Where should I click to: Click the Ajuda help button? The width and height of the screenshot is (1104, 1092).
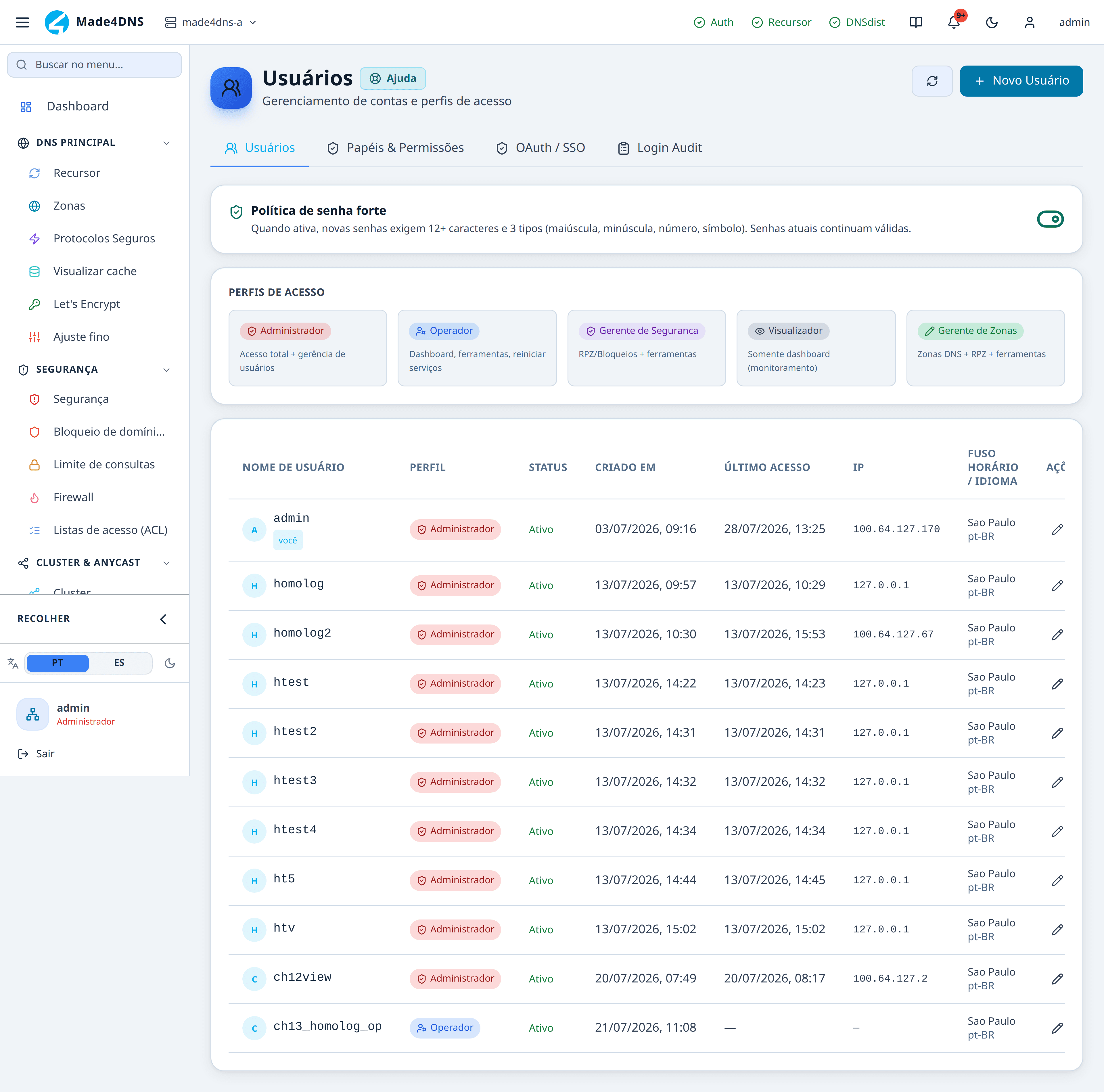pos(392,79)
